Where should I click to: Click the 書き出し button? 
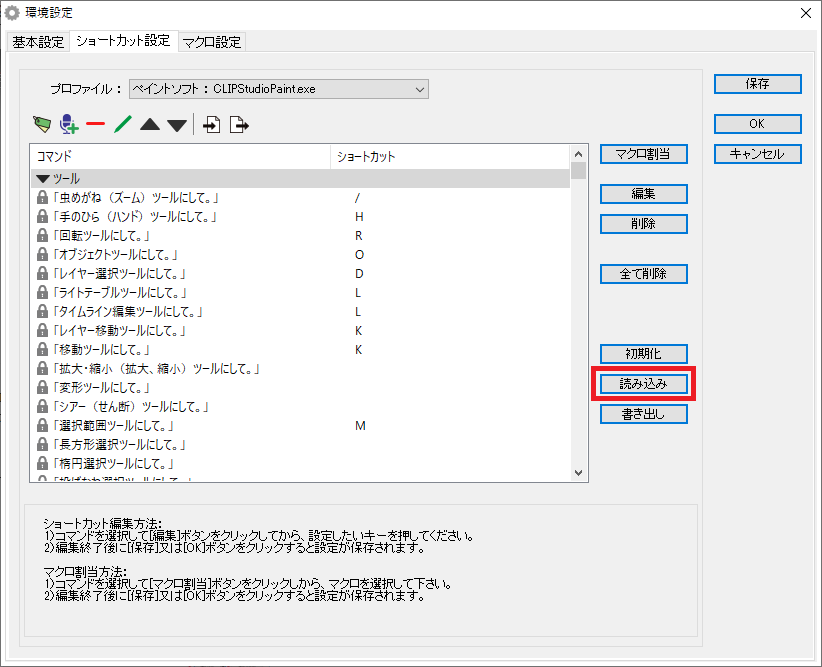click(x=643, y=414)
